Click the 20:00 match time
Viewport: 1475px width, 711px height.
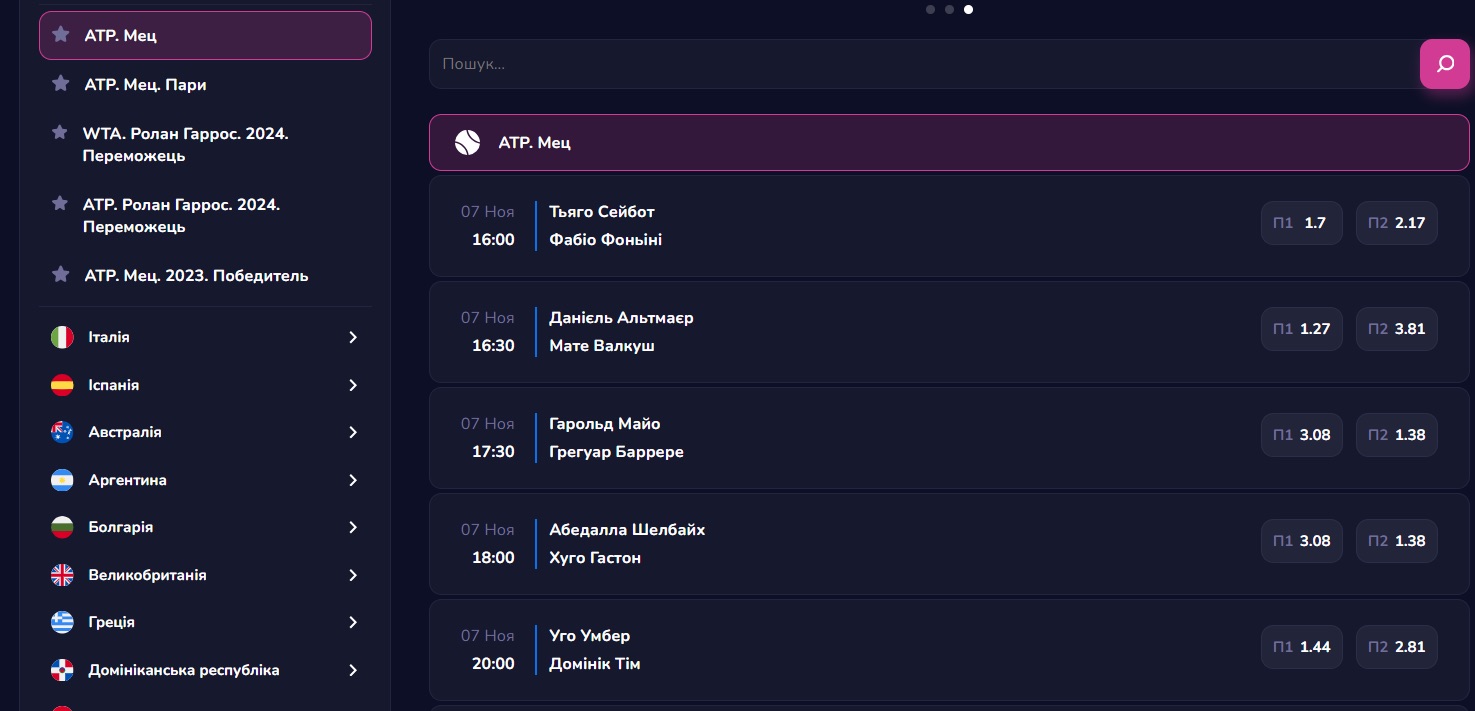click(493, 664)
